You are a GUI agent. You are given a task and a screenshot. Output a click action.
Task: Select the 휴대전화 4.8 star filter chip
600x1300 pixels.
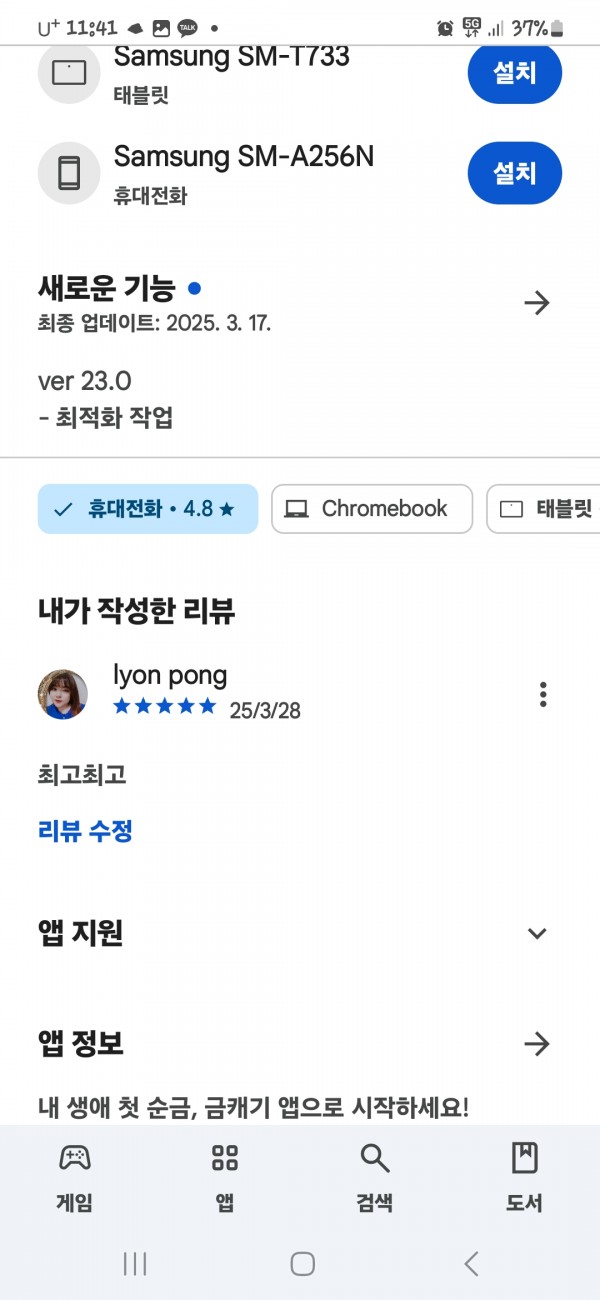tap(148, 509)
